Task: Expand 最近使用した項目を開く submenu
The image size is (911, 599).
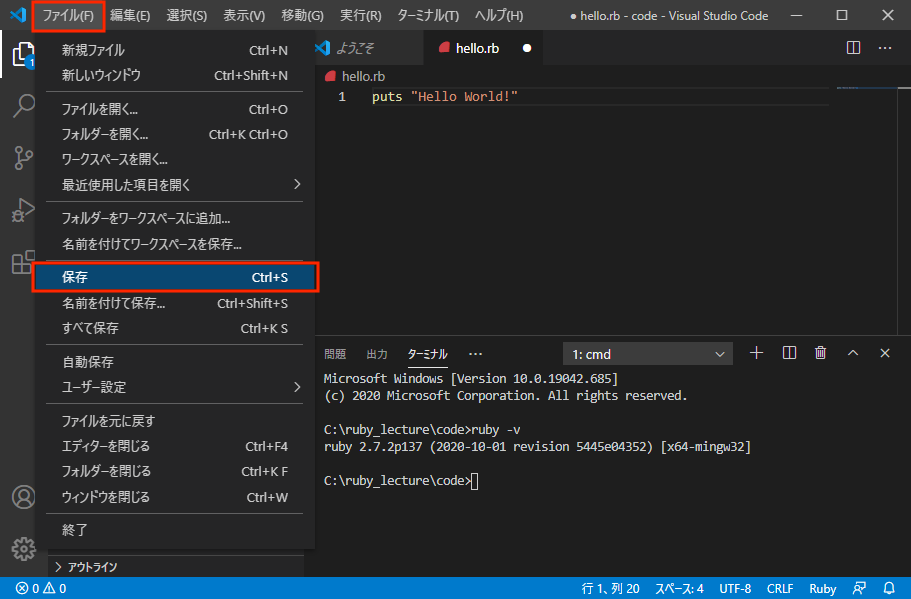Action: [174, 185]
